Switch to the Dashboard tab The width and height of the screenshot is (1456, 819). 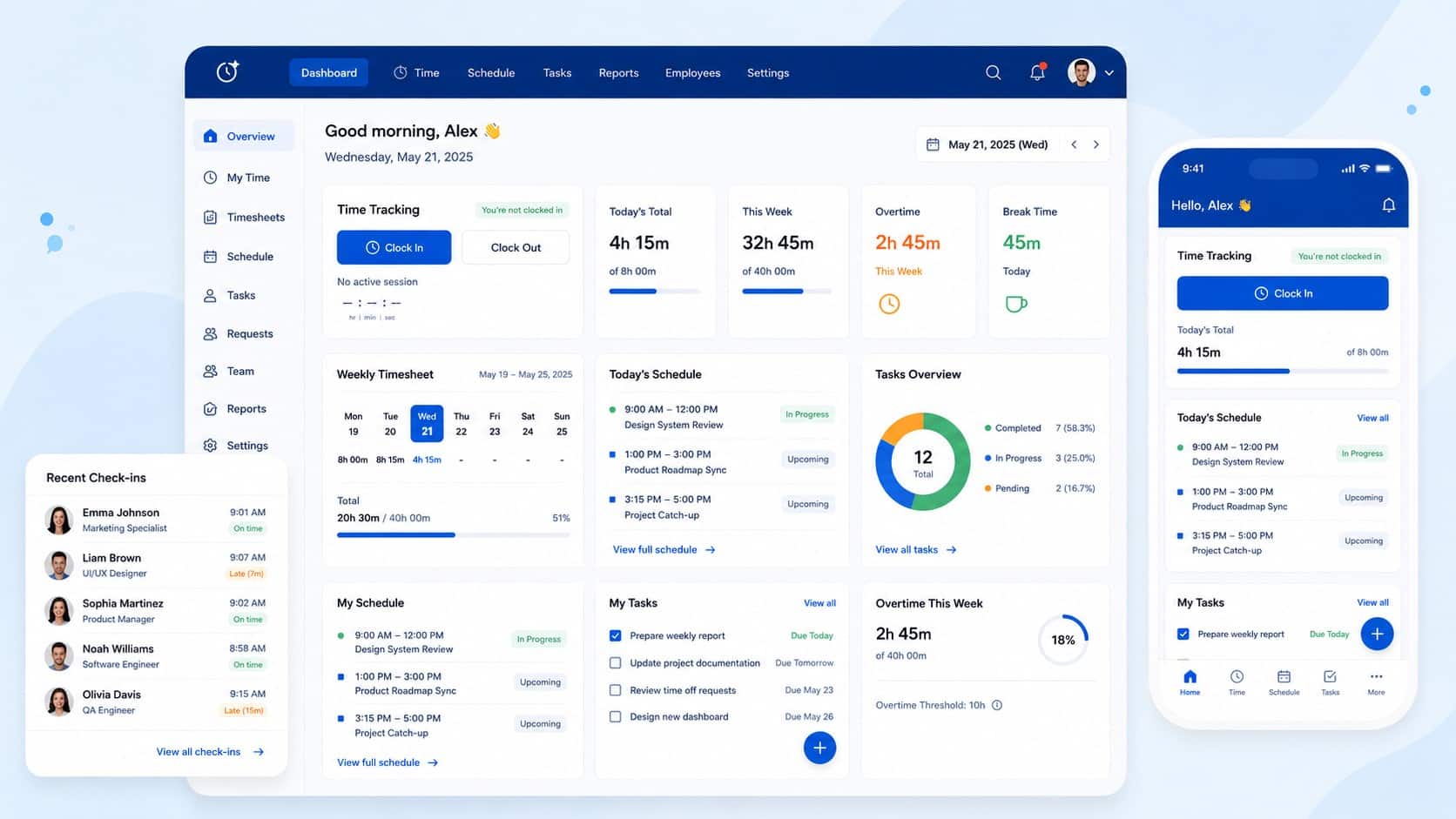coord(329,72)
